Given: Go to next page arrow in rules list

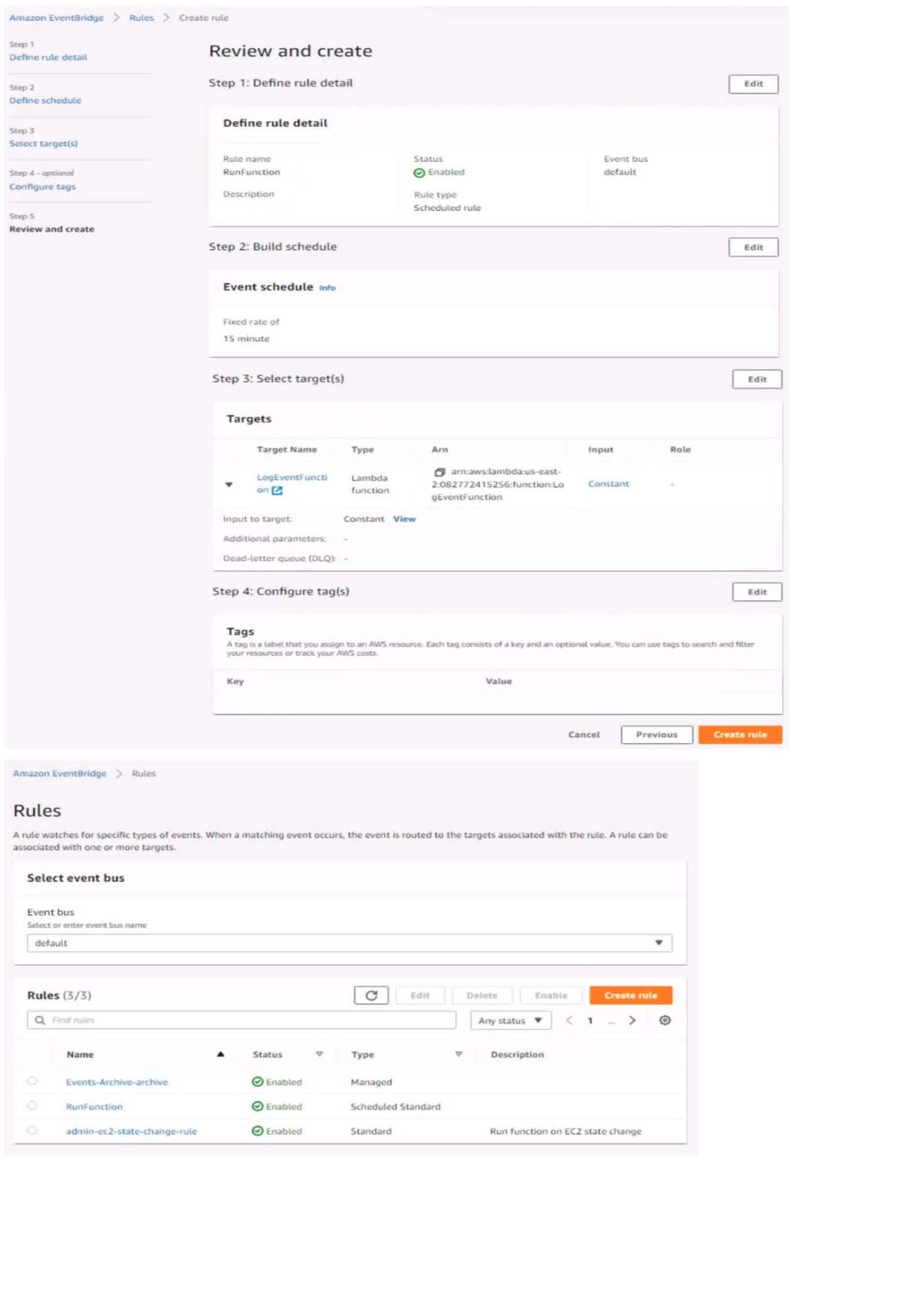Looking at the screenshot, I should coord(633,1021).
